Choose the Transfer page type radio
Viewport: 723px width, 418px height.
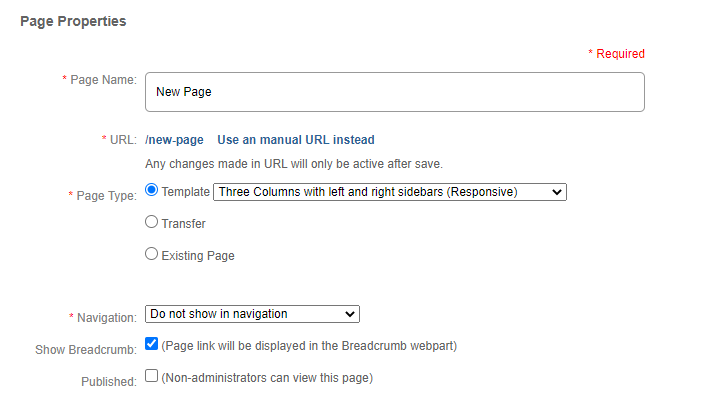(x=151, y=222)
